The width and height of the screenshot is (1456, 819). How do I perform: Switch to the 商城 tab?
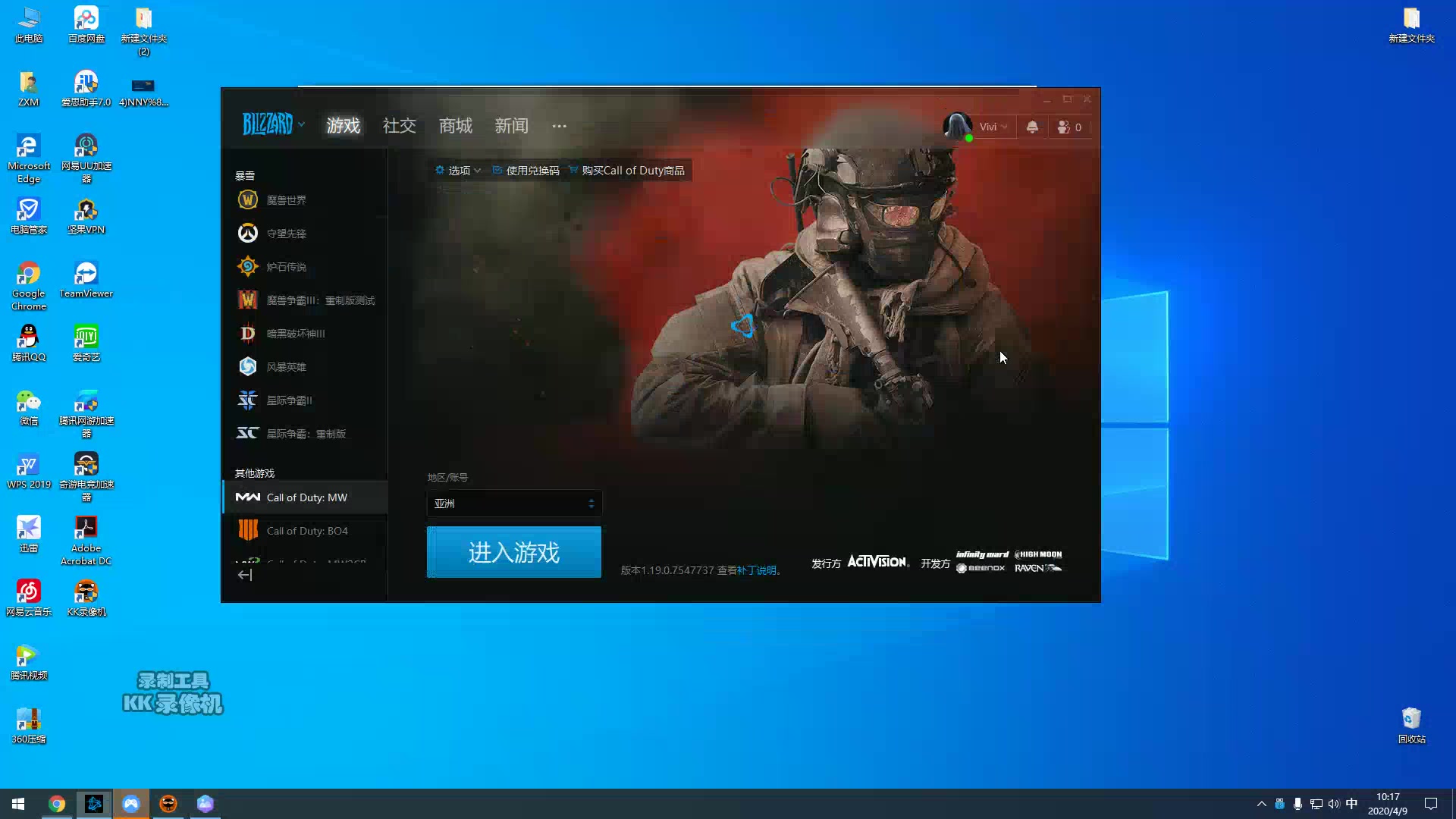456,126
